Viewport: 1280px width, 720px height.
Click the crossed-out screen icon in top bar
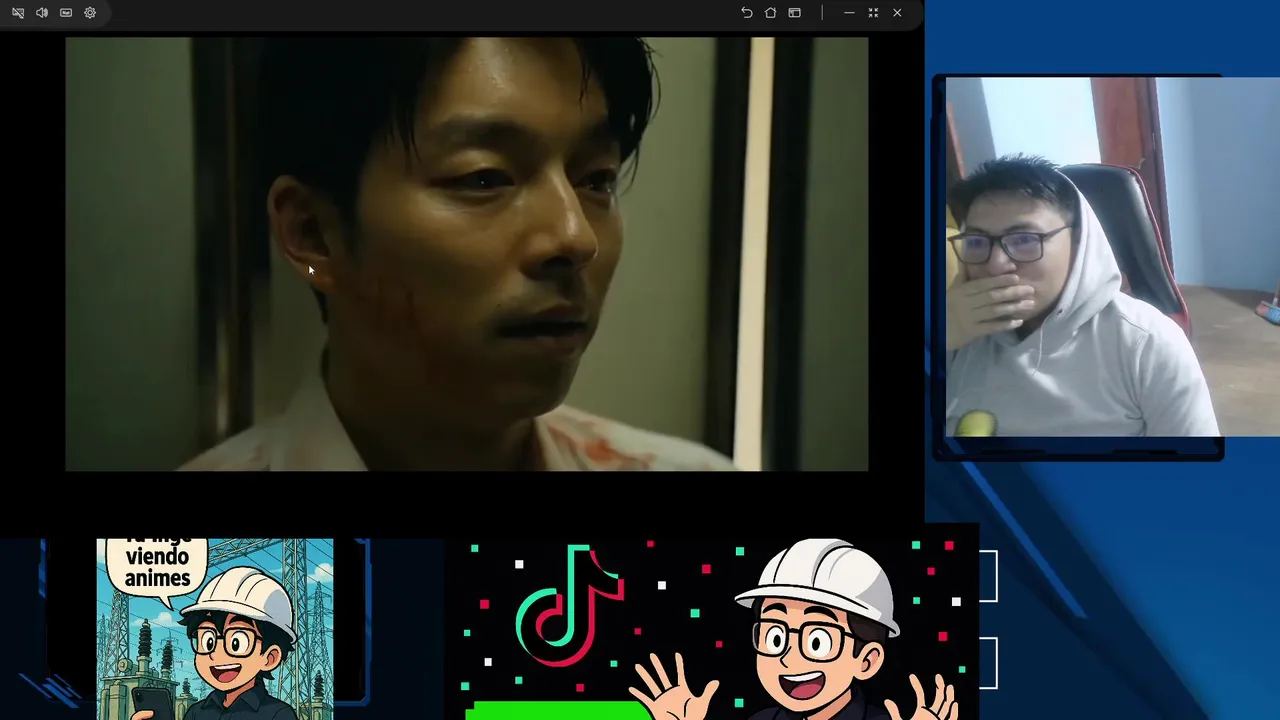18,13
